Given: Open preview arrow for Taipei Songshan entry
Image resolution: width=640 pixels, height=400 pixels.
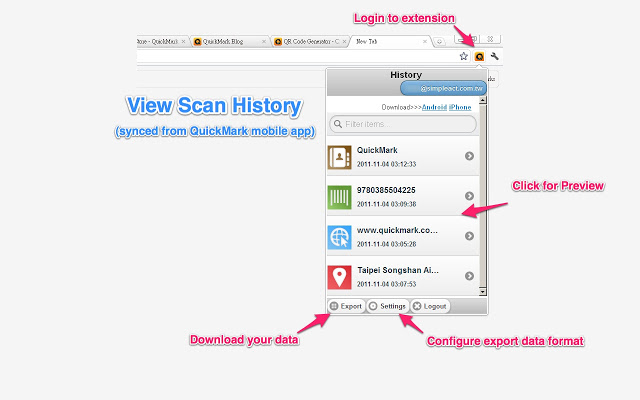Looking at the screenshot, I should pyautogui.click(x=469, y=276).
